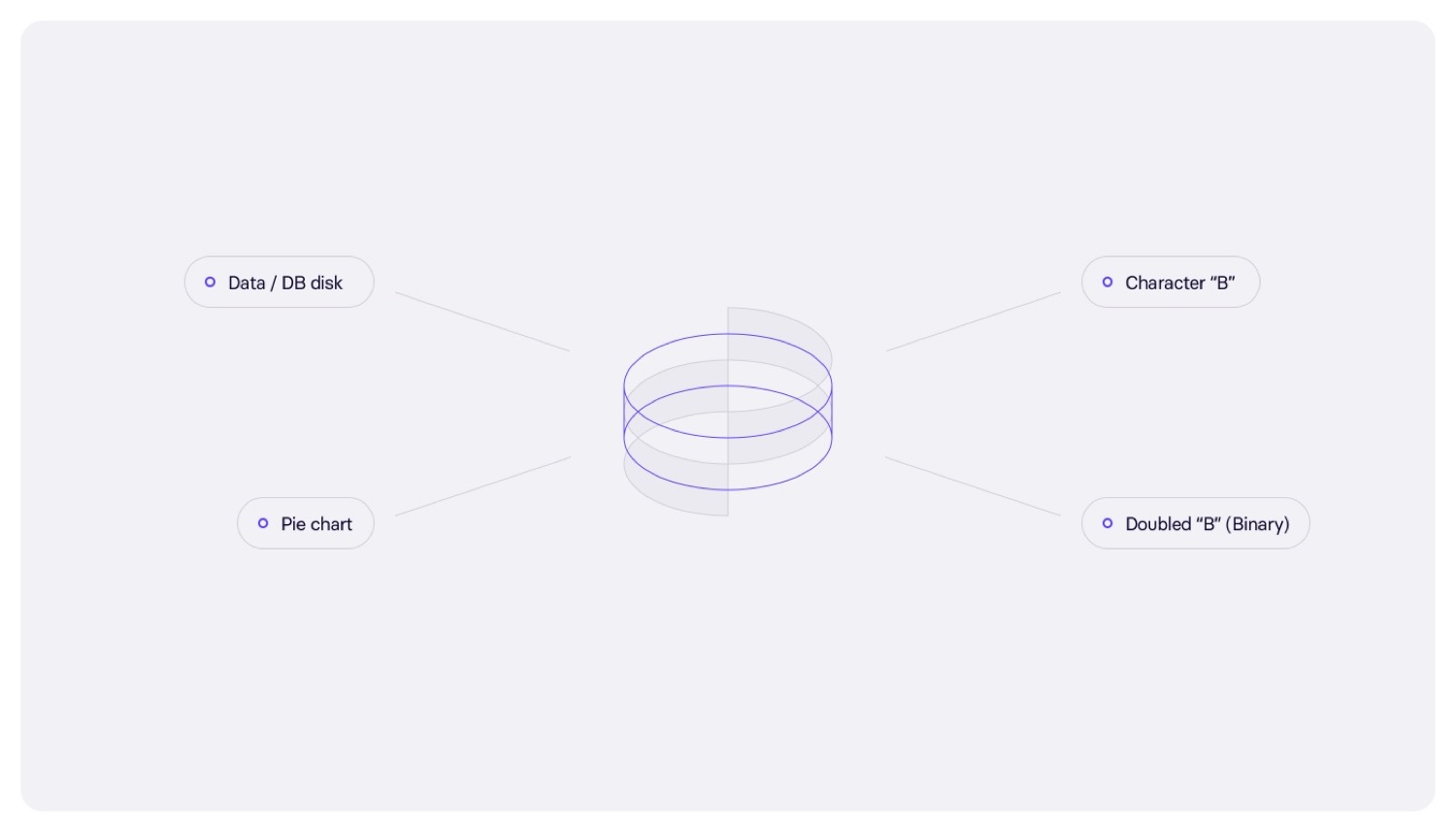Image resolution: width=1456 pixels, height=832 pixels.
Task: Click the connector line from Pie chart
Action: point(482,486)
